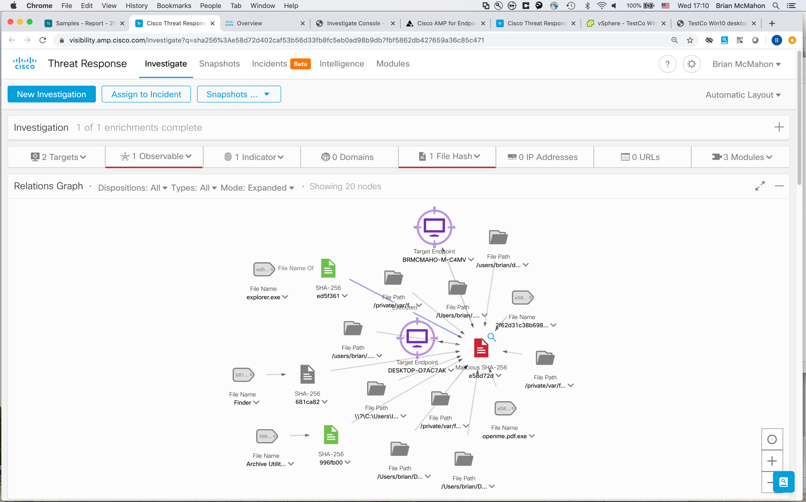Screen dimensions: 806x502
Task: Click the New Investigation button
Action: (x=52, y=94)
